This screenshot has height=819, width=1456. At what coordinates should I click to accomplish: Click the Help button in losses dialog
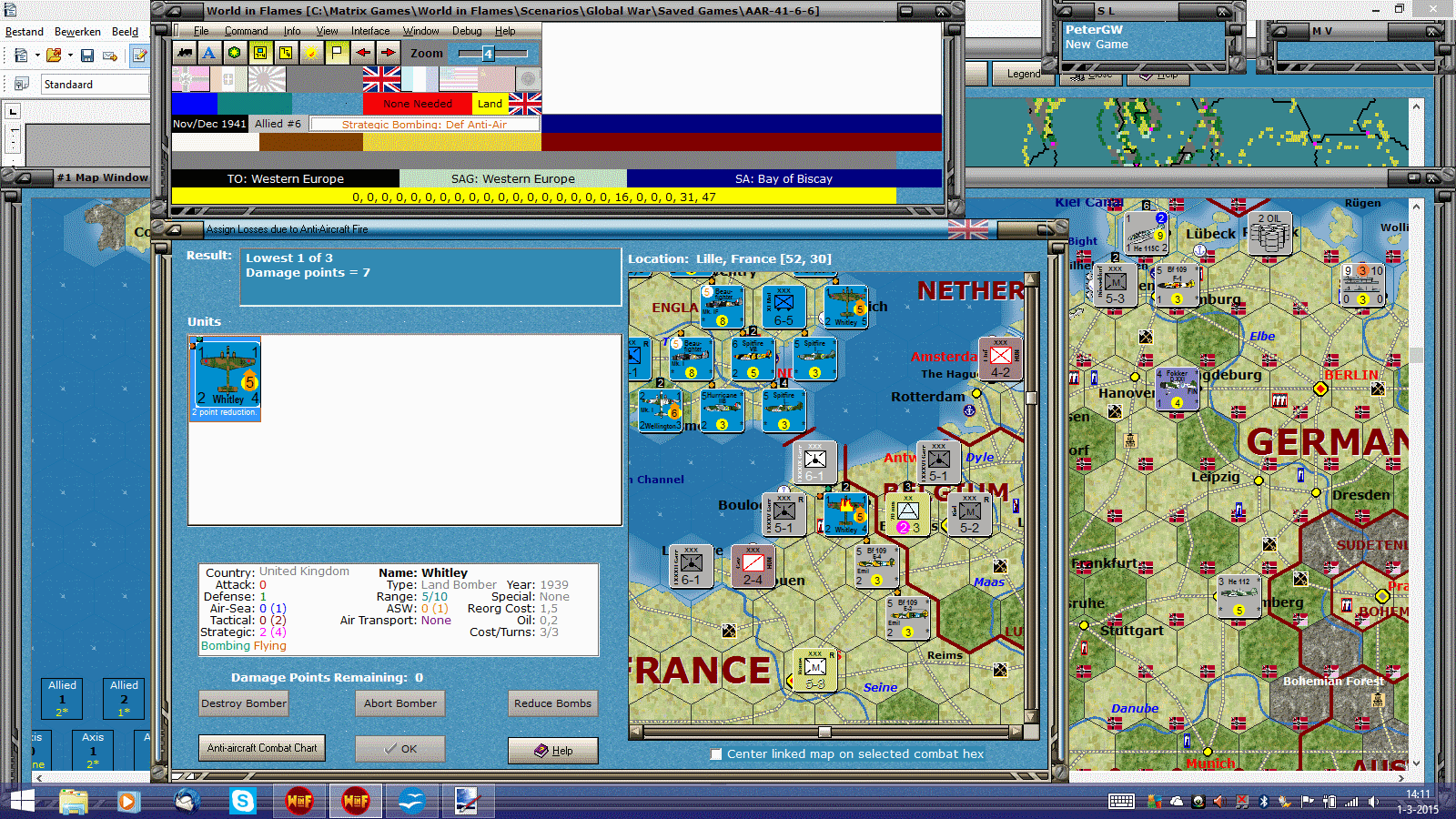(553, 751)
